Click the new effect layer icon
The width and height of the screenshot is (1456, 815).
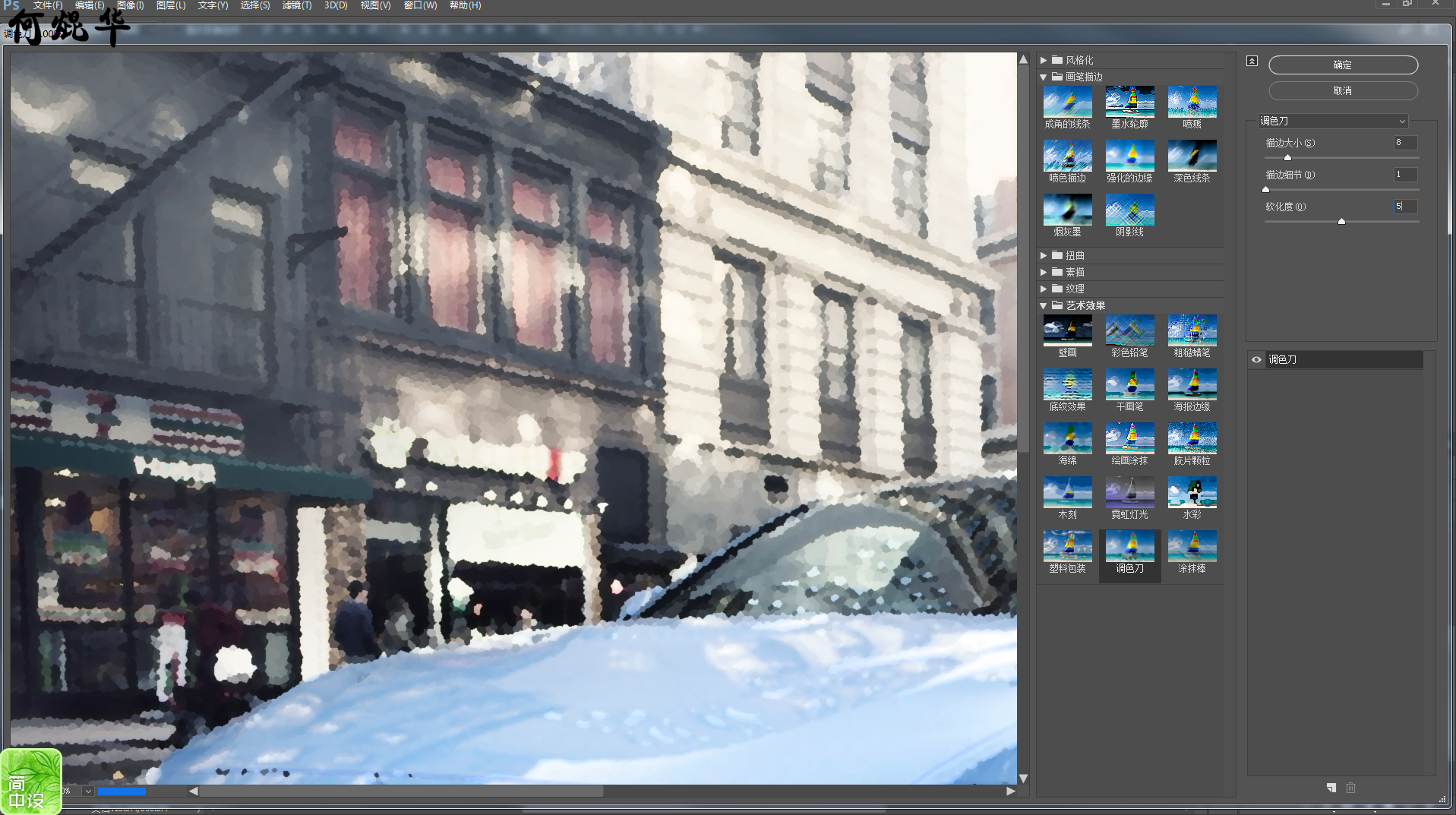pyautogui.click(x=1331, y=788)
